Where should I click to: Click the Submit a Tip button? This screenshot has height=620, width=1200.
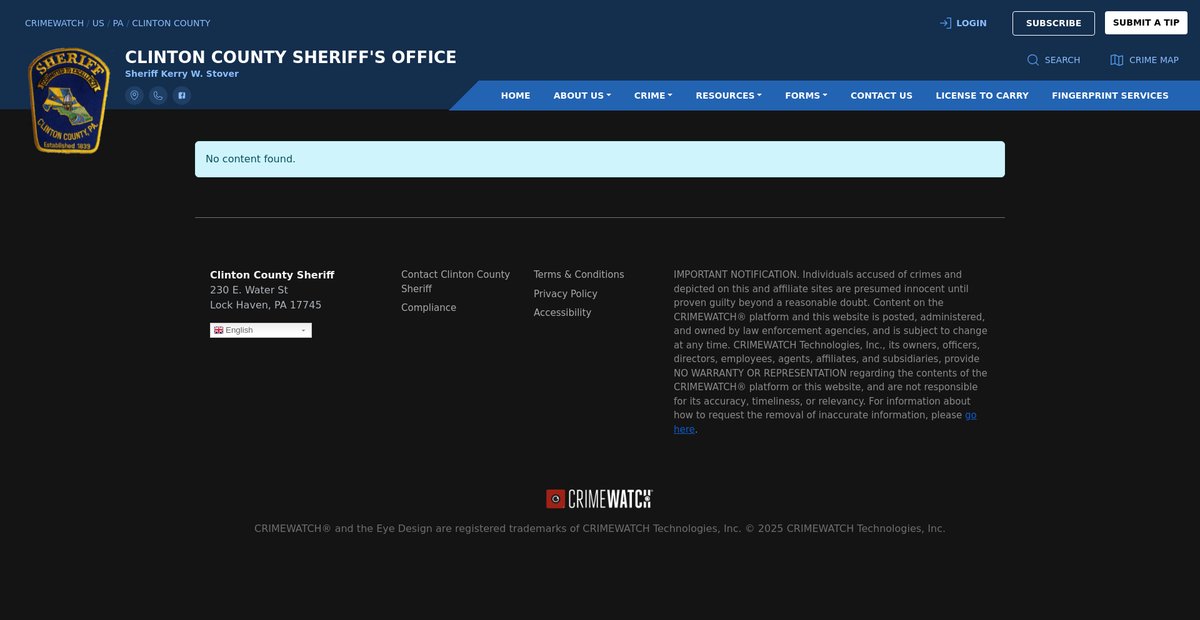pyautogui.click(x=1146, y=23)
